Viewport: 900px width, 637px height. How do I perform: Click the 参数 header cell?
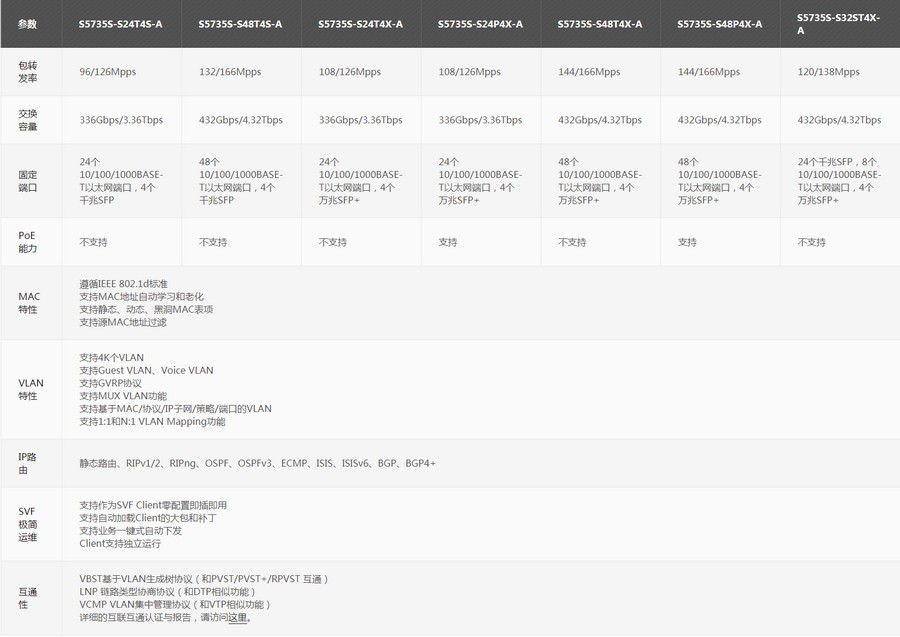(27, 24)
